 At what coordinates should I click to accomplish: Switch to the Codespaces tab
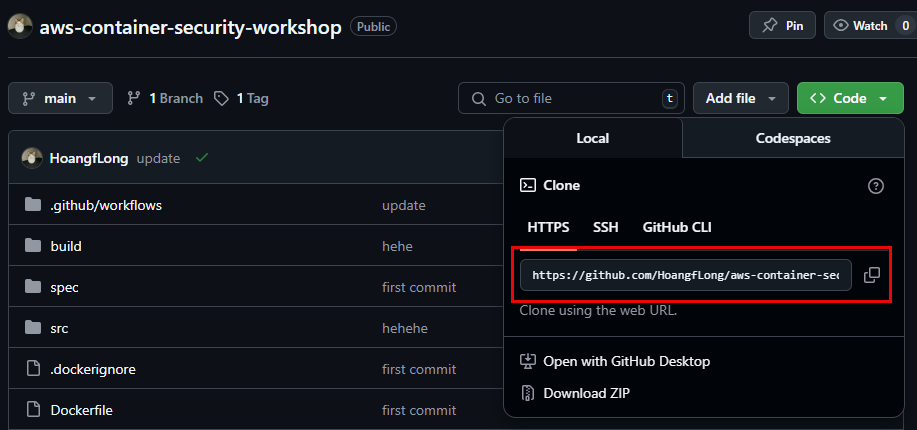793,138
